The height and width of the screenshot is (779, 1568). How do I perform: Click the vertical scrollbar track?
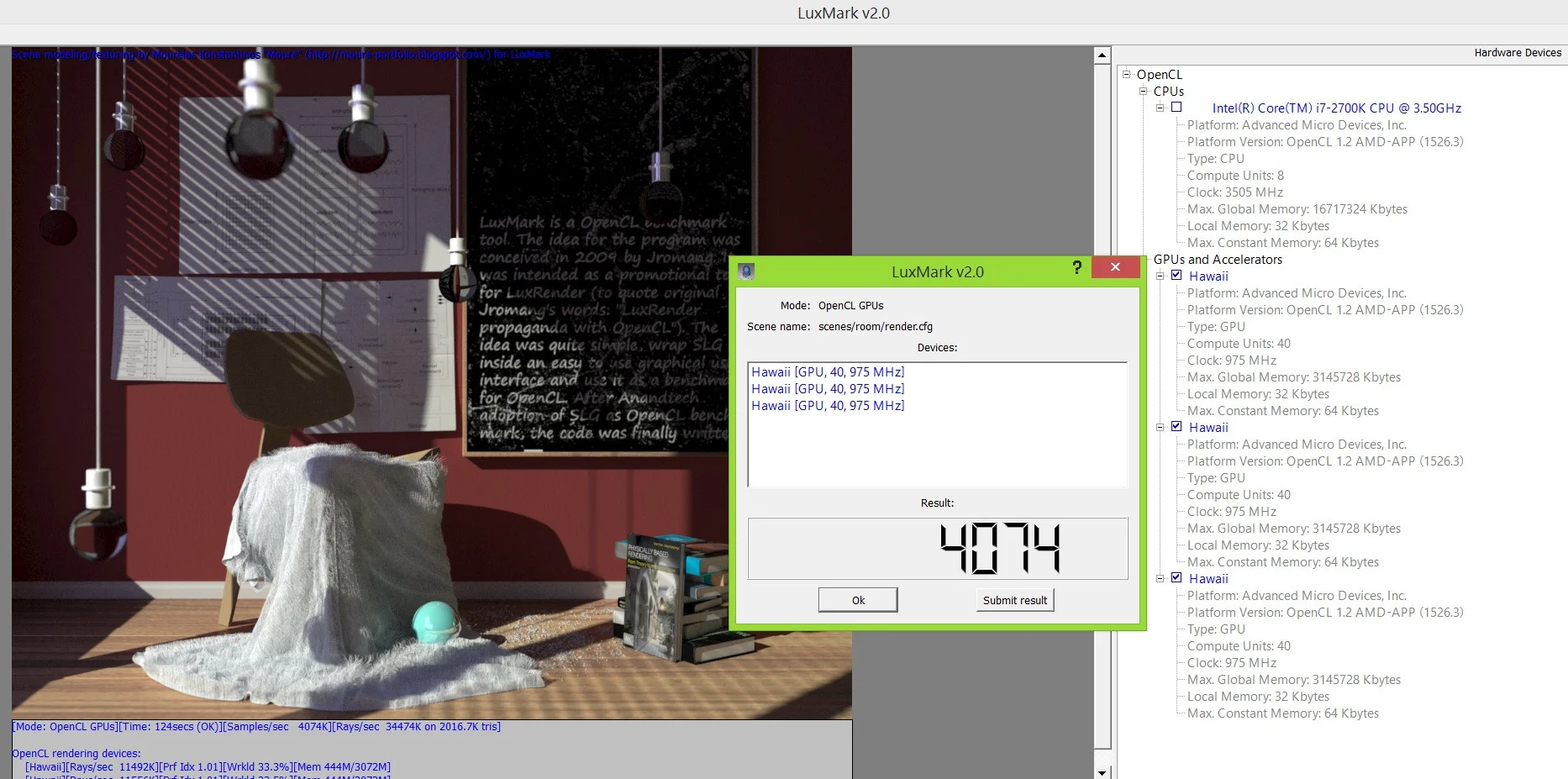click(x=1102, y=412)
